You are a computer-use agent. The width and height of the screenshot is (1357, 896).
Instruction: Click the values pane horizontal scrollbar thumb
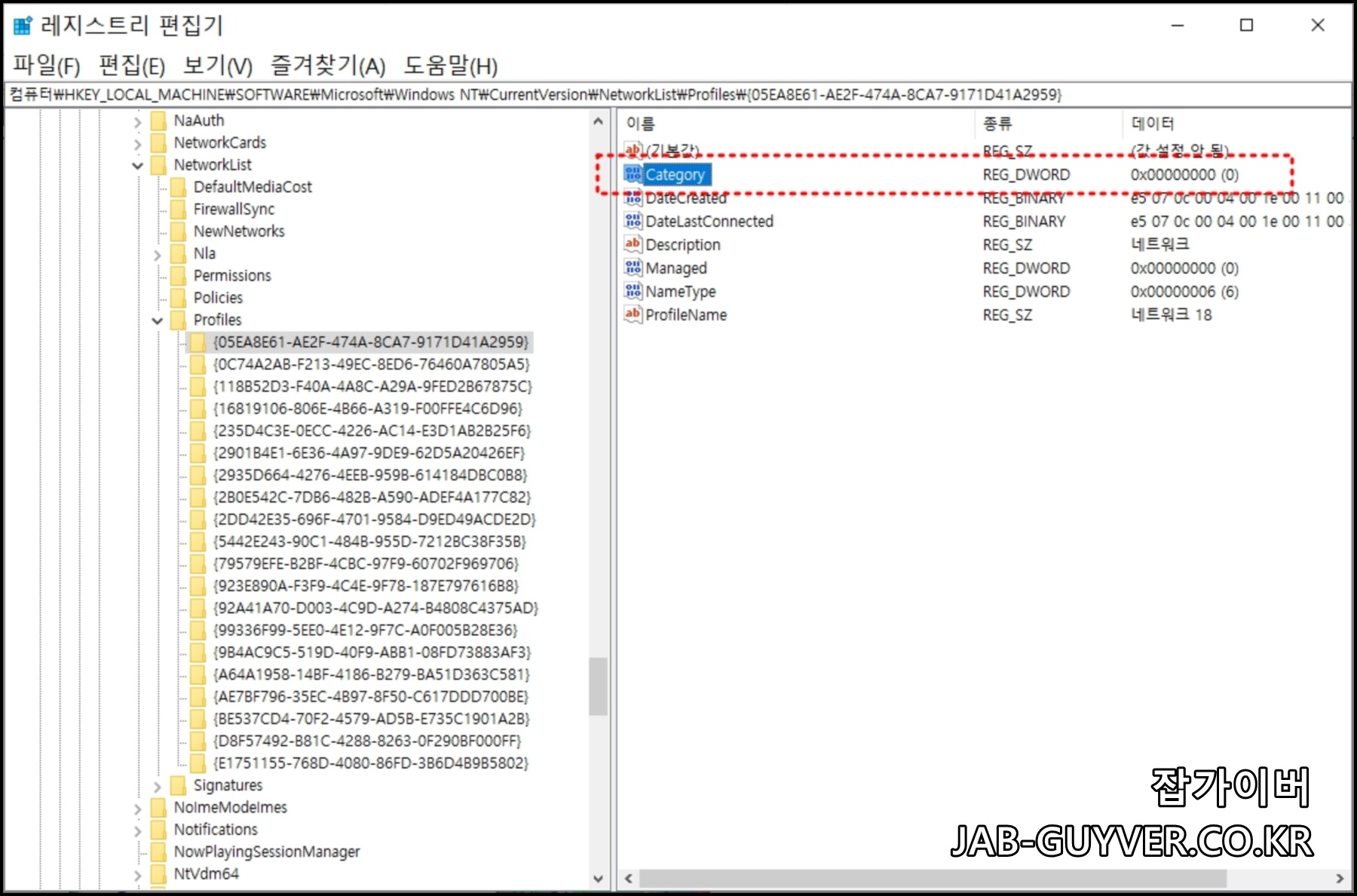click(x=933, y=879)
